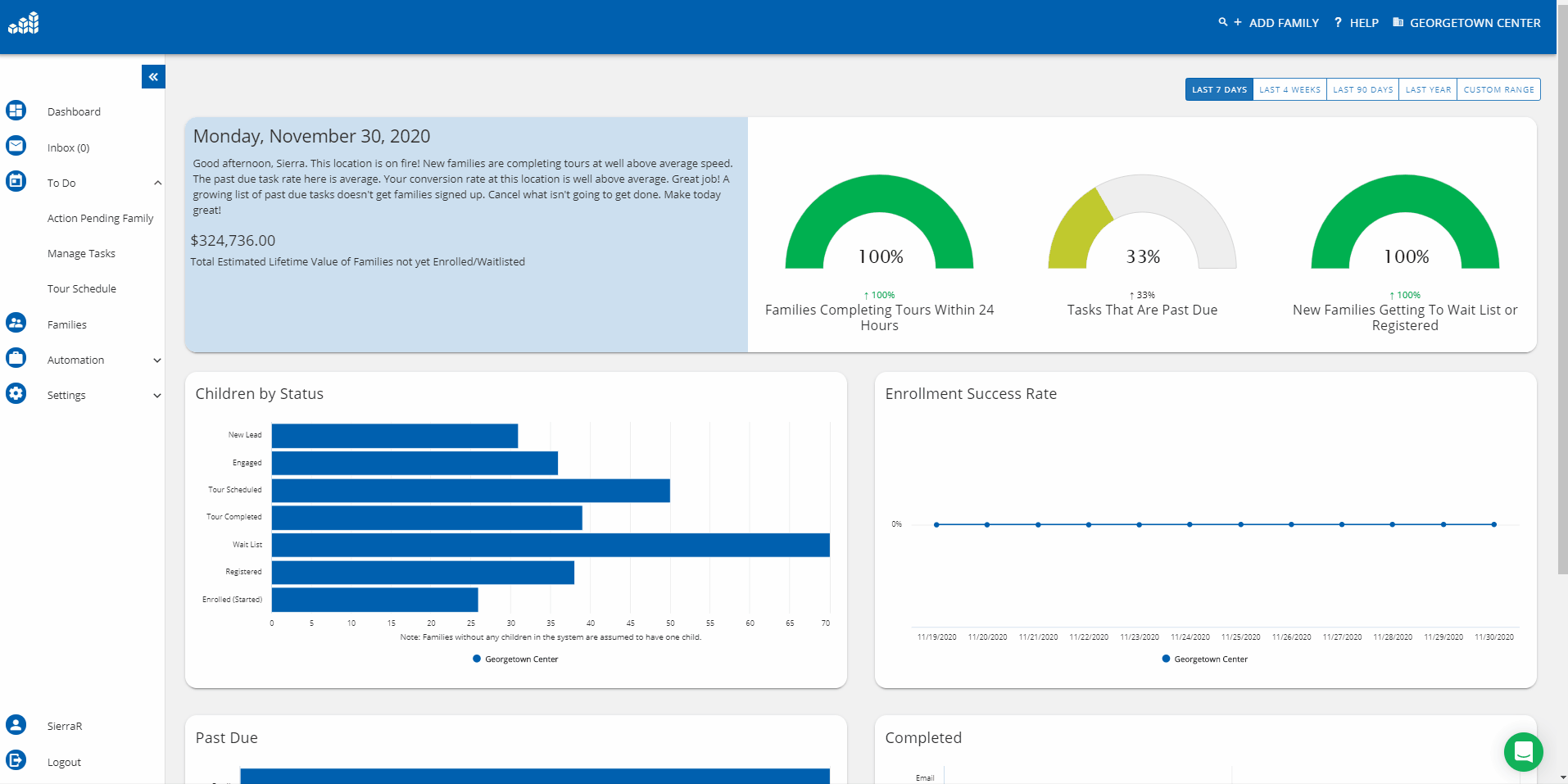The image size is (1568, 784).
Task: Switch to Last Year range tab
Action: click(x=1427, y=89)
